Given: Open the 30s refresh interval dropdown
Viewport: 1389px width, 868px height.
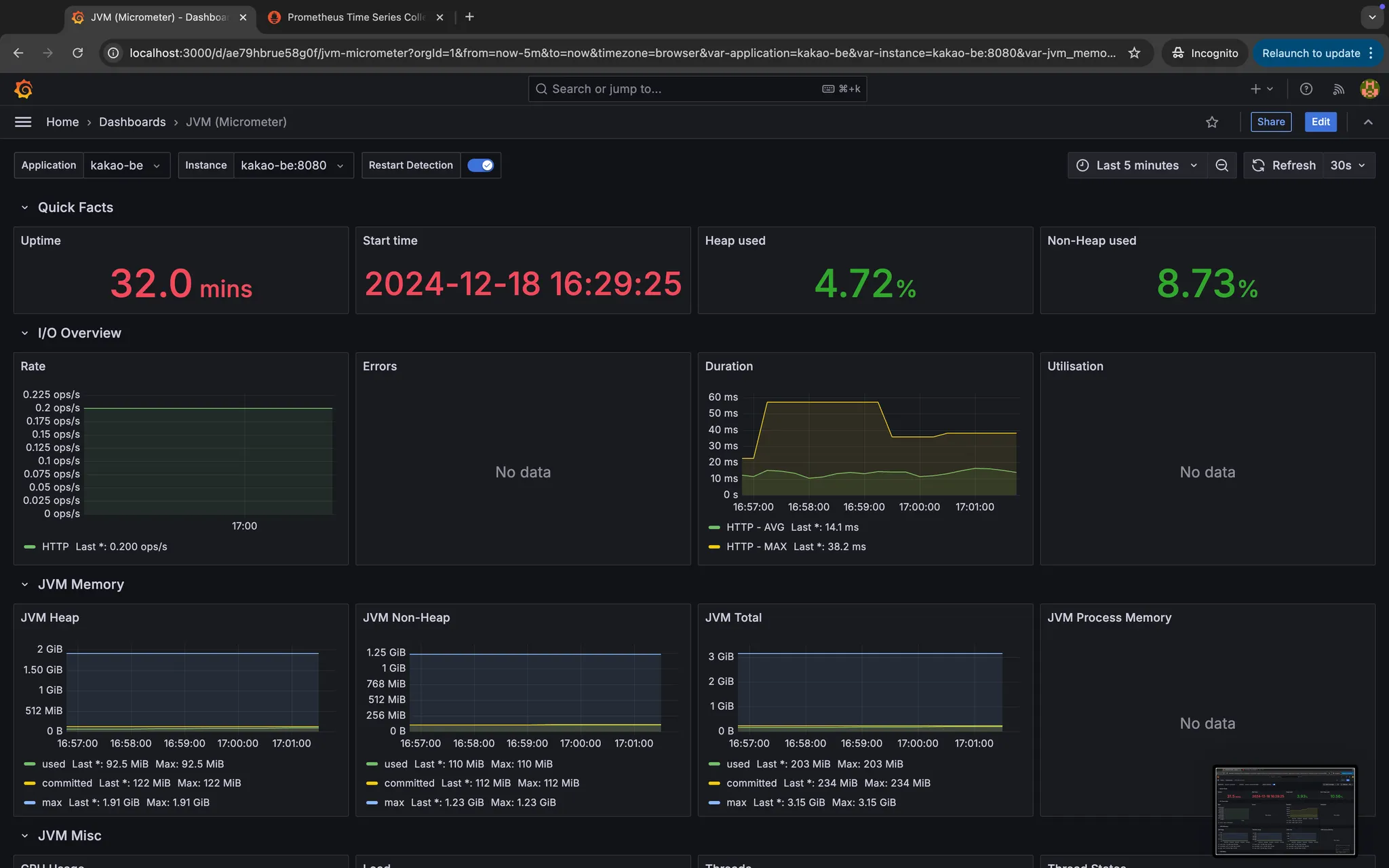Looking at the screenshot, I should tap(1348, 165).
